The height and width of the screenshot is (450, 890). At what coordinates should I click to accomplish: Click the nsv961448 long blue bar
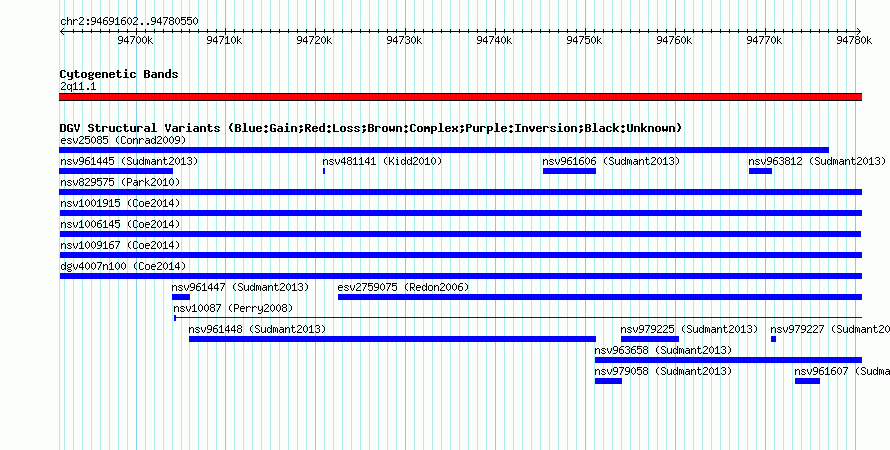(x=392, y=339)
